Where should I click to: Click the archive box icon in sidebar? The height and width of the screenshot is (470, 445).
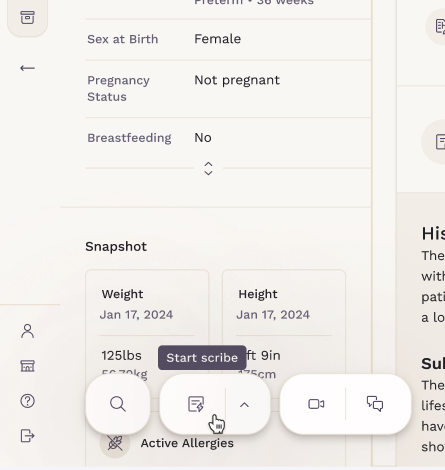[x=27, y=17]
